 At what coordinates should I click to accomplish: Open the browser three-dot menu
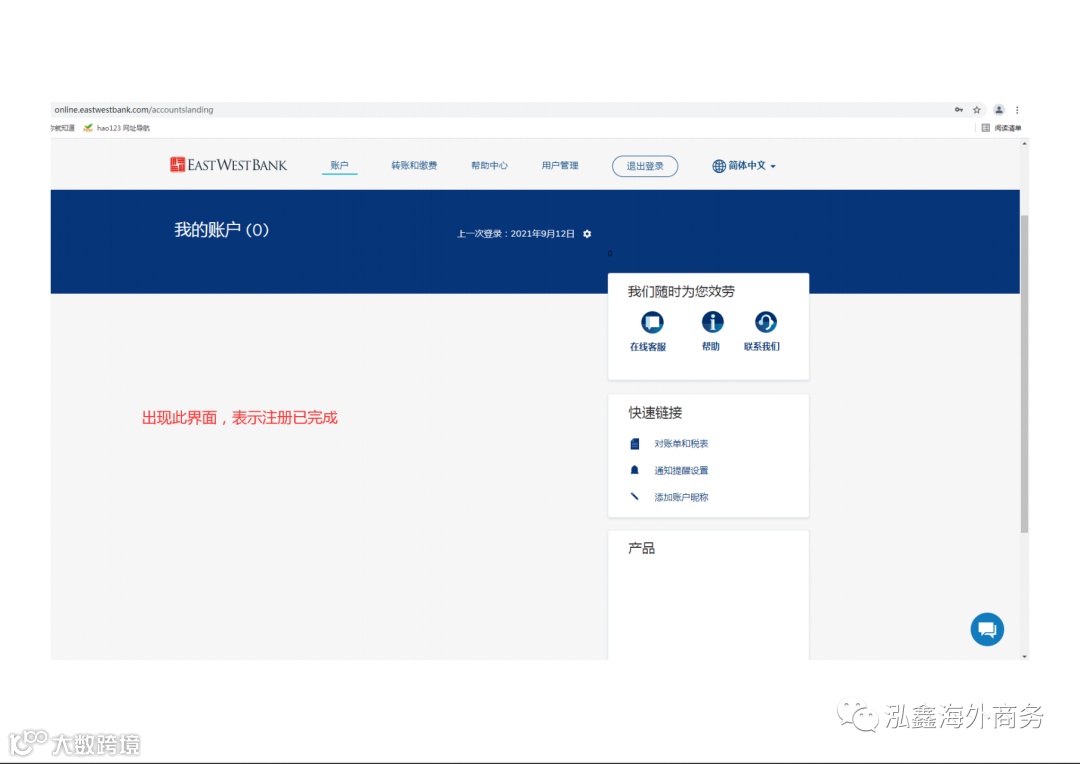click(1017, 110)
